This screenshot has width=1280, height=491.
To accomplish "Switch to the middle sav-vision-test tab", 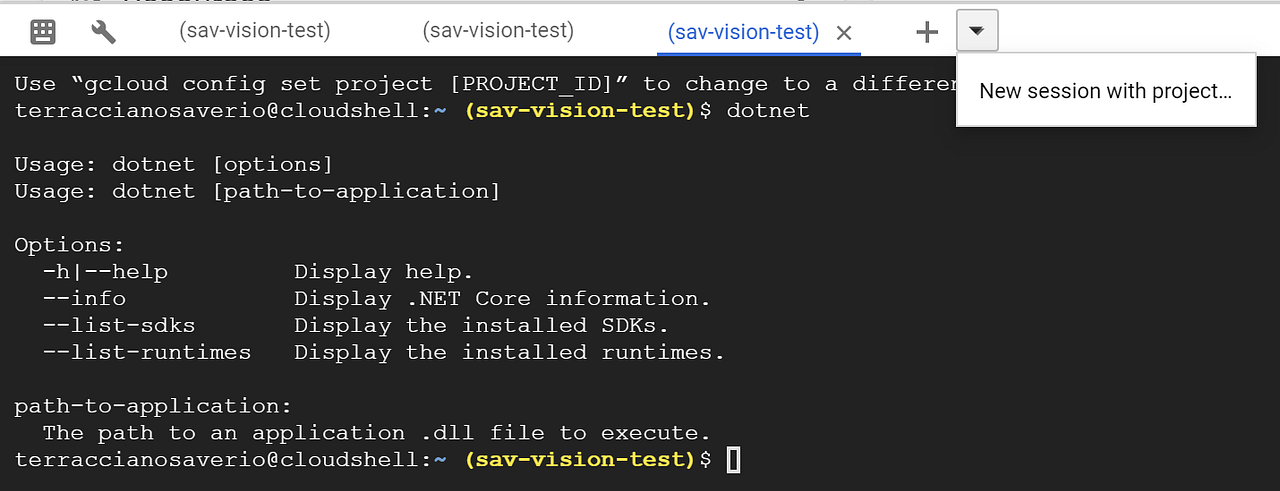I will click(498, 31).
